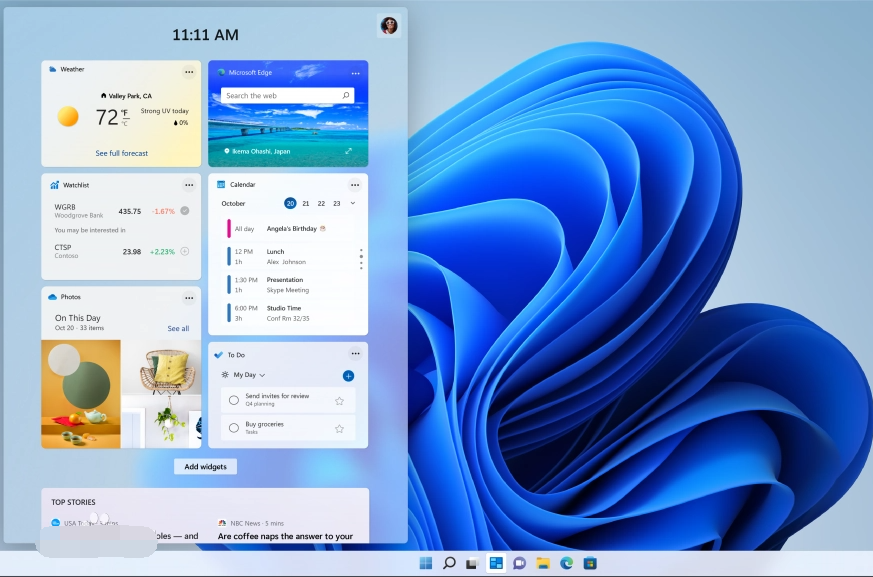
Task: Star the Send invites for review task
Action: point(339,399)
